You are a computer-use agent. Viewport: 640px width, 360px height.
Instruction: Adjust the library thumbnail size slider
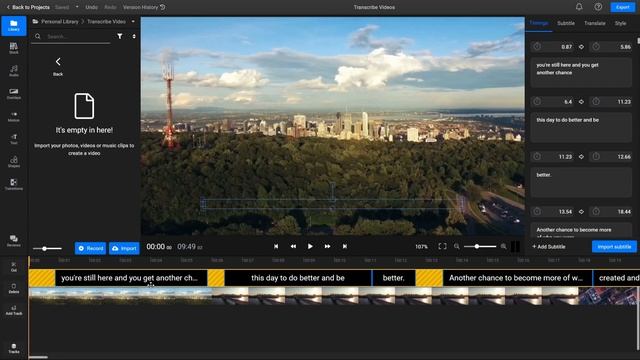click(x=47, y=248)
